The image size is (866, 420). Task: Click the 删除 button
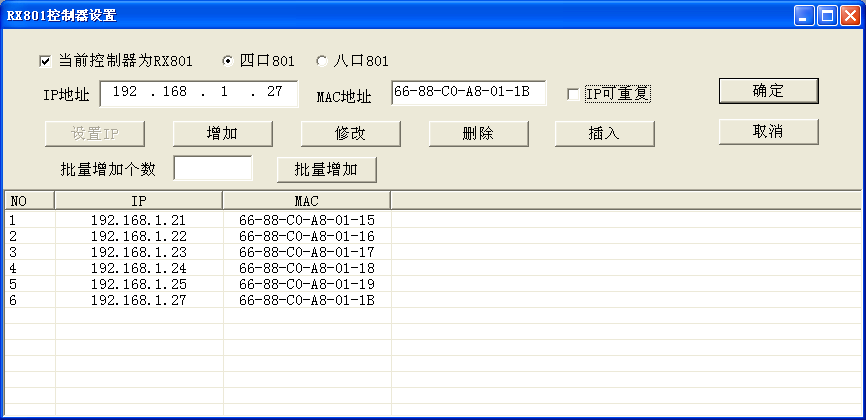click(x=479, y=134)
